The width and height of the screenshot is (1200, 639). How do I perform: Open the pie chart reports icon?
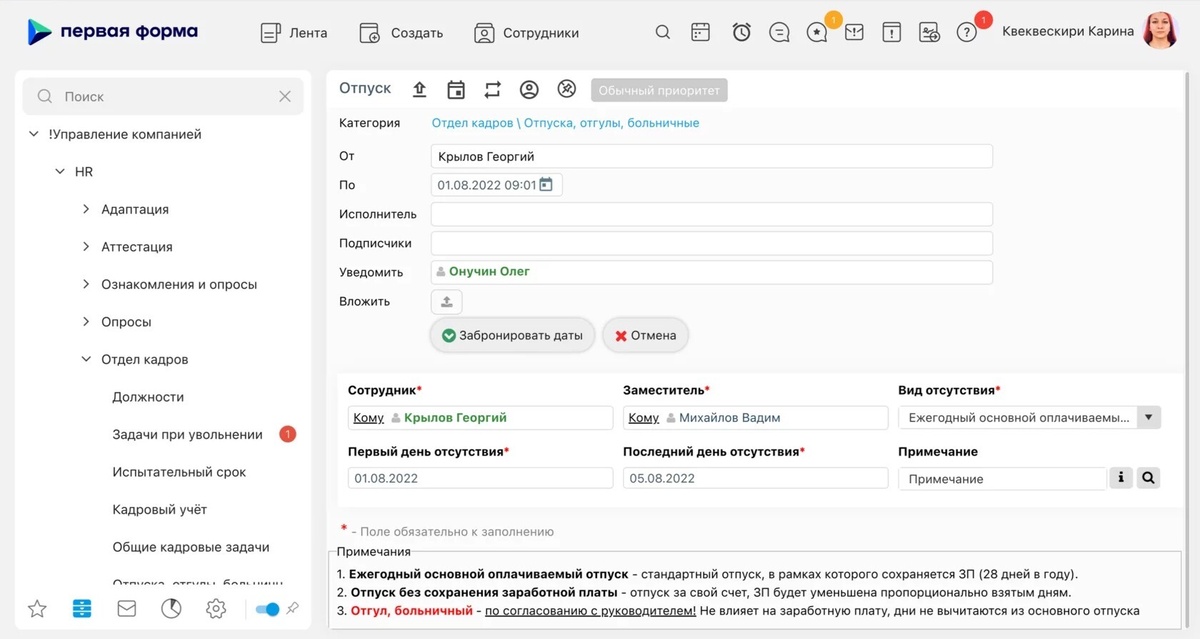[171, 608]
